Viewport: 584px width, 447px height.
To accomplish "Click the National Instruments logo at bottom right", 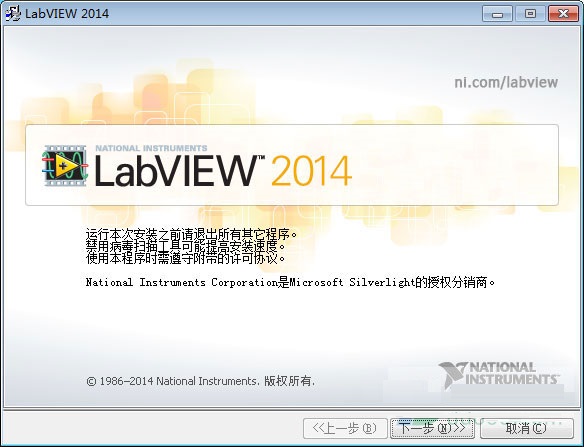I will 499,374.
